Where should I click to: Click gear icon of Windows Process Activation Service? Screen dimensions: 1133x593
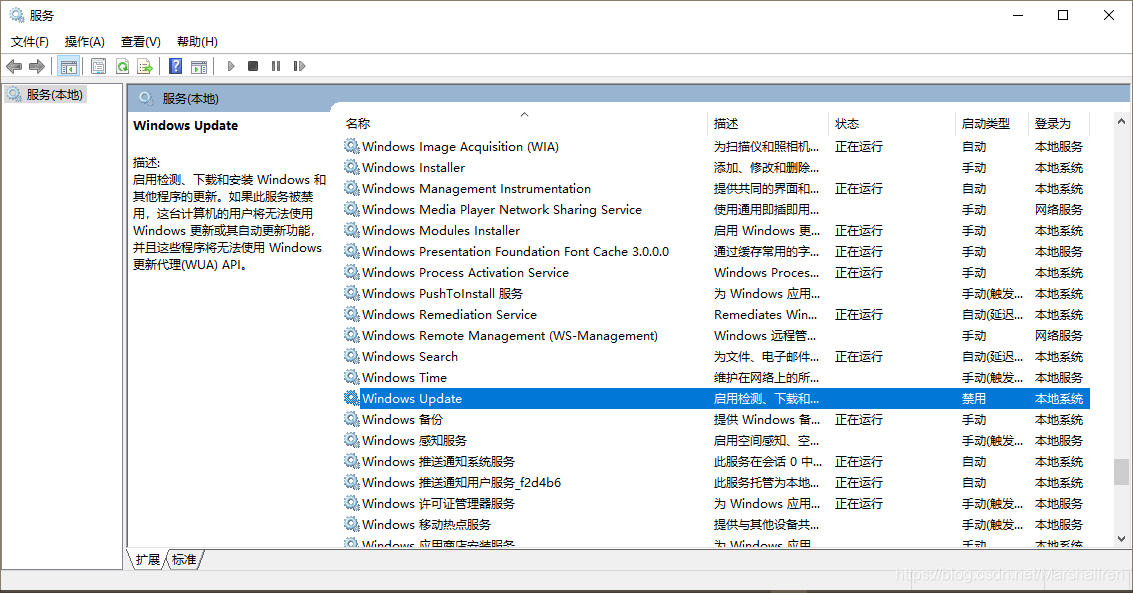click(x=351, y=272)
